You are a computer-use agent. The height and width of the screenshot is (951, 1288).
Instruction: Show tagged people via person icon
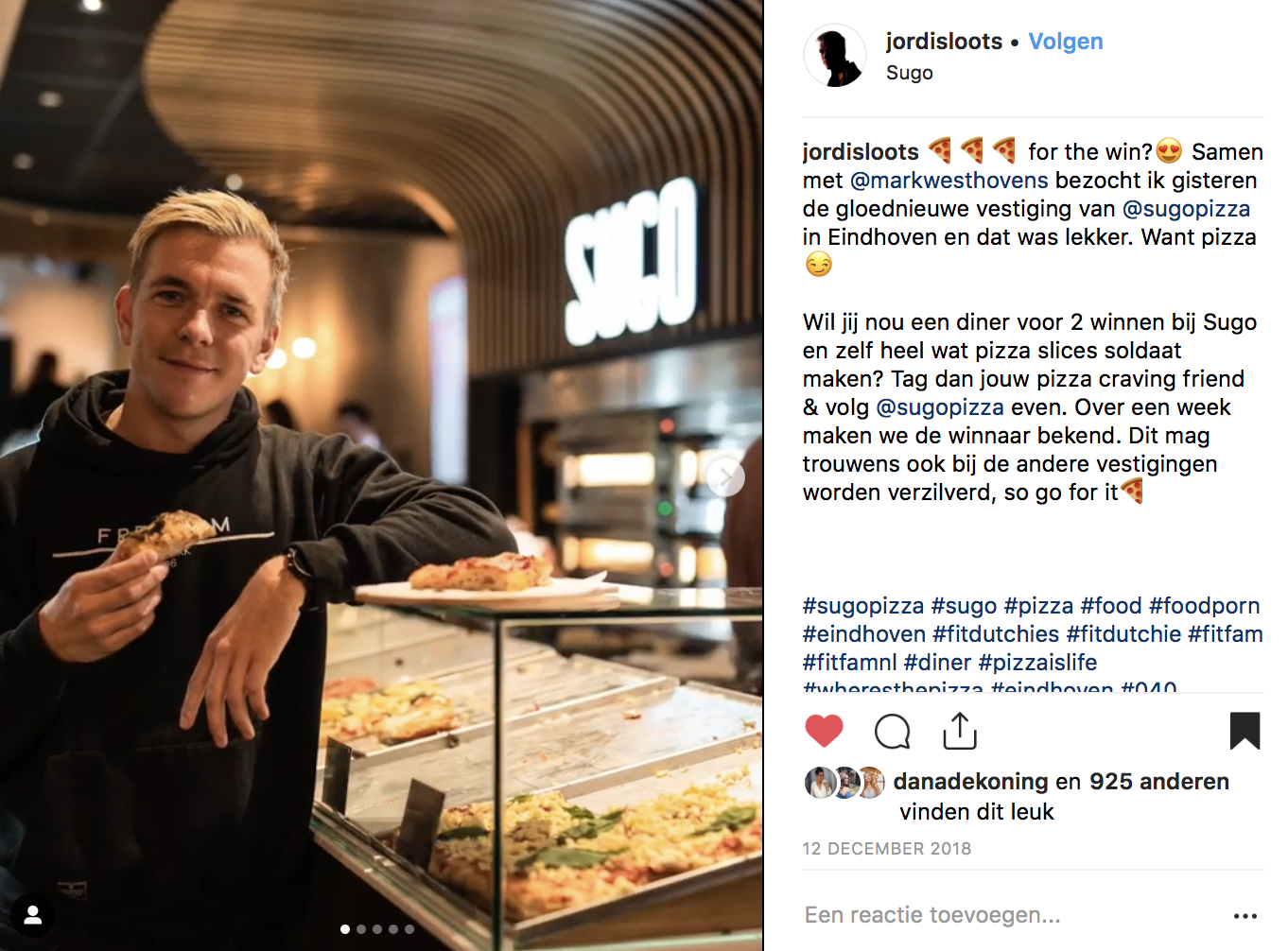[33, 915]
